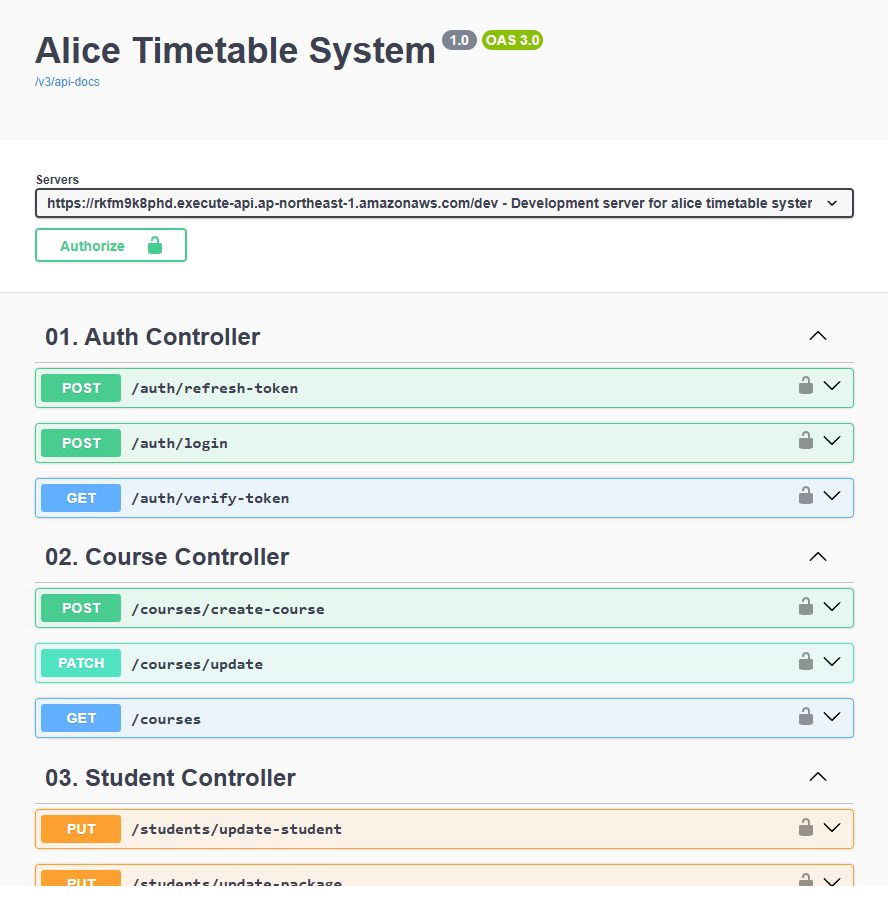Click the /courses path text
Screen dimensions: 888x914
tap(166, 719)
